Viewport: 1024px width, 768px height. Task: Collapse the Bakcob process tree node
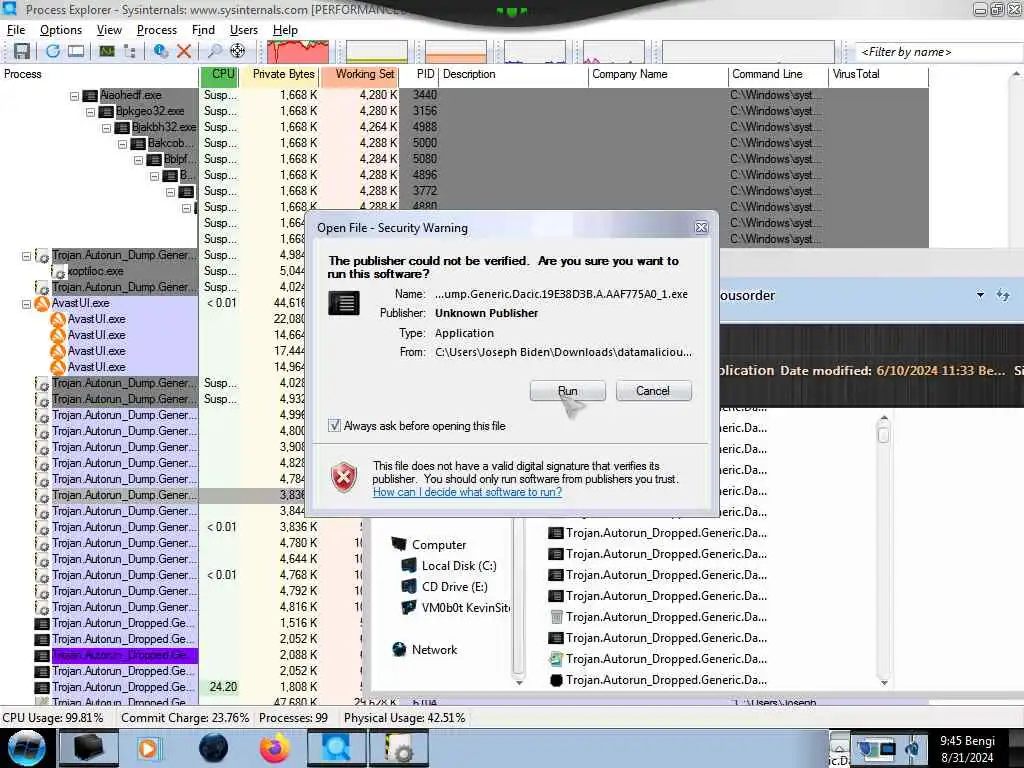pyautogui.click(x=122, y=144)
